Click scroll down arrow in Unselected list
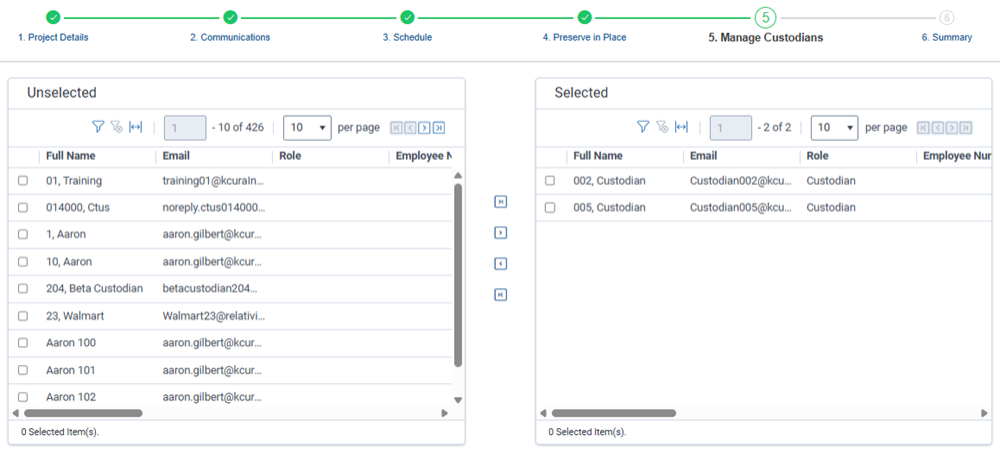The width and height of the screenshot is (1000, 455). coord(457,400)
